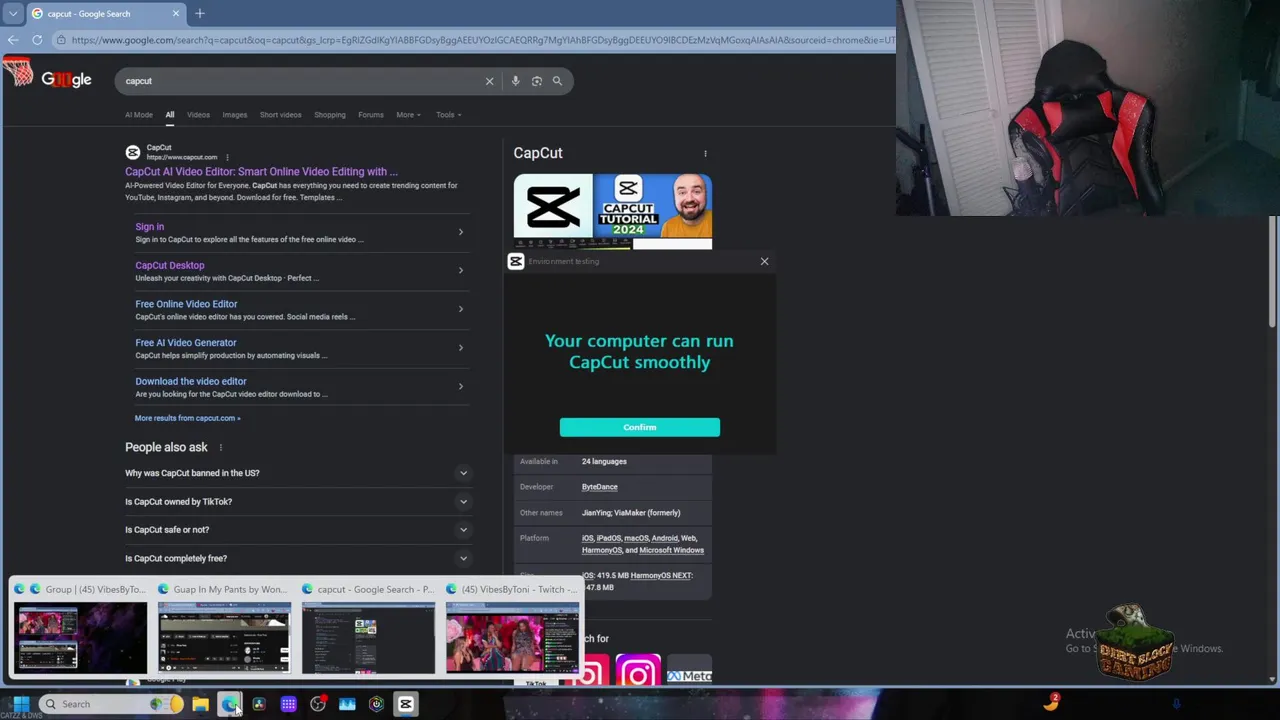Click More results from capcut.com
The image size is (1280, 720).
pos(188,418)
